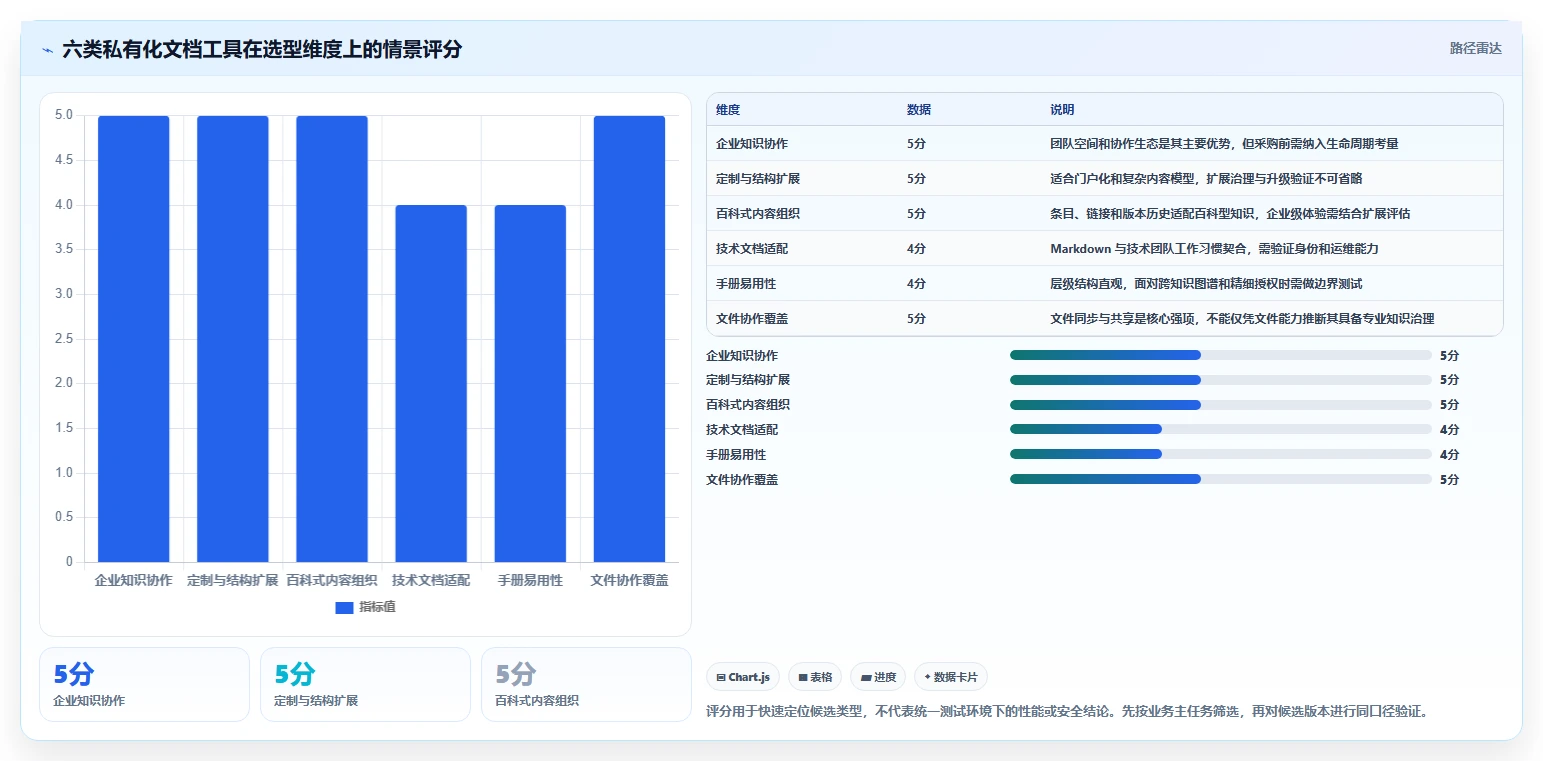Image resolution: width=1543 pixels, height=761 pixels.
Task: Click the 维度 column header
Action: 728,110
